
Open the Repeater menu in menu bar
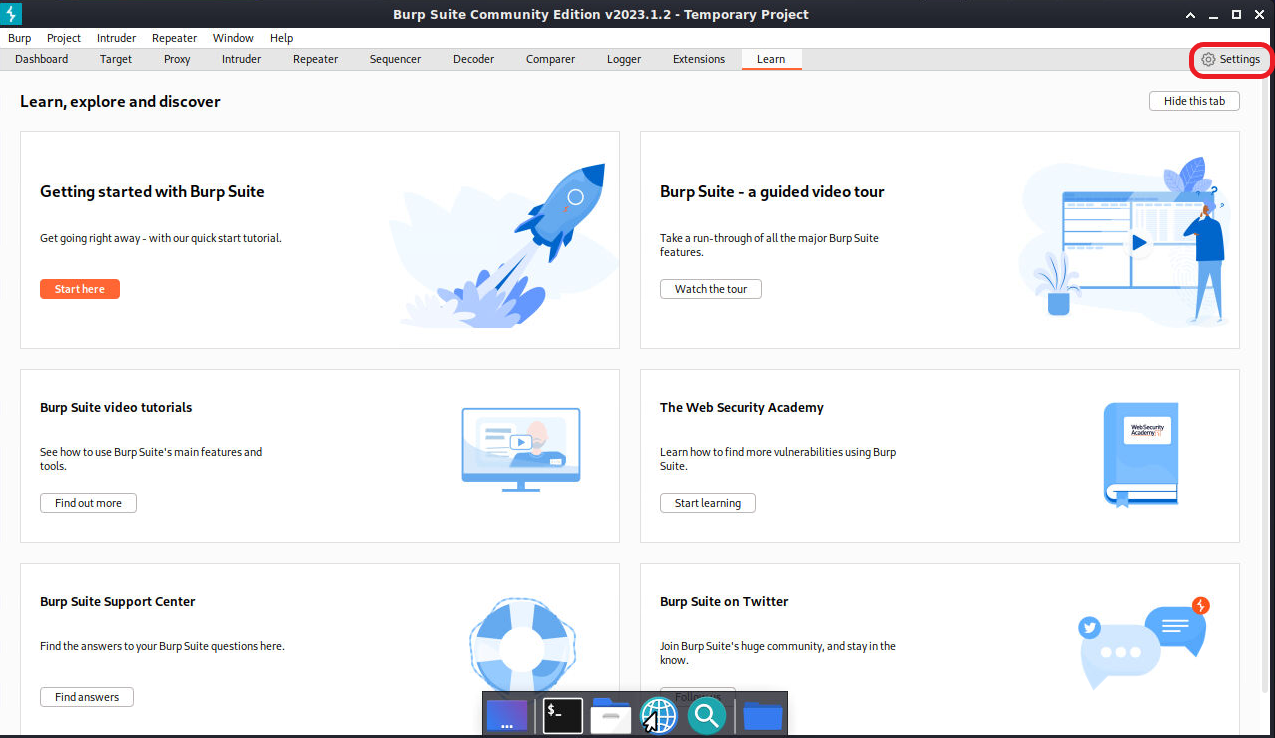(x=175, y=38)
